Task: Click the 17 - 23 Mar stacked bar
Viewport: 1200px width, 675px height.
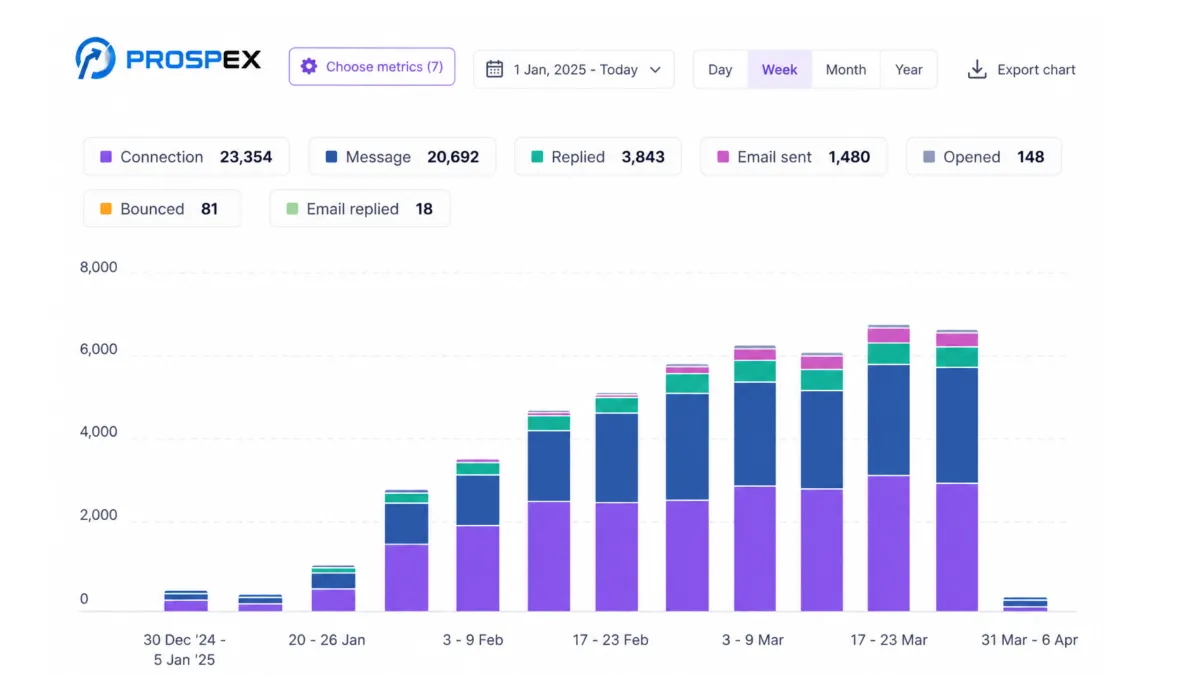Action: tap(889, 468)
